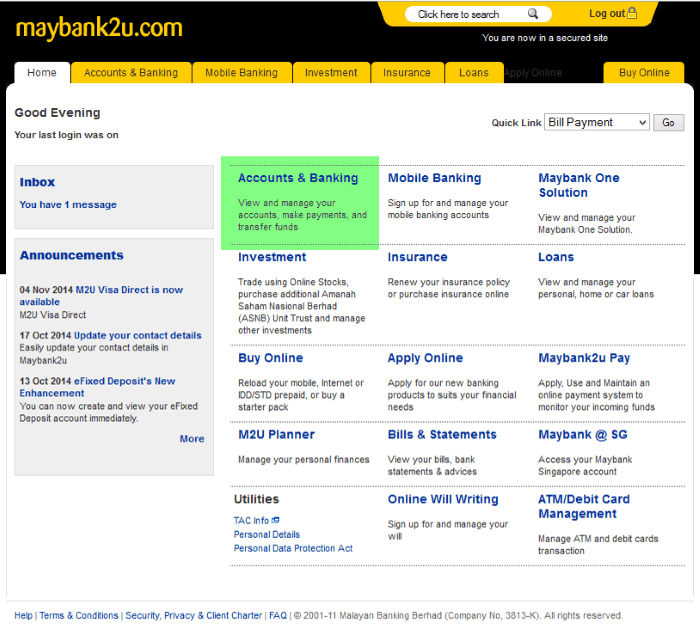Switch to the Home tab
The width and height of the screenshot is (700, 630).
[x=42, y=73]
